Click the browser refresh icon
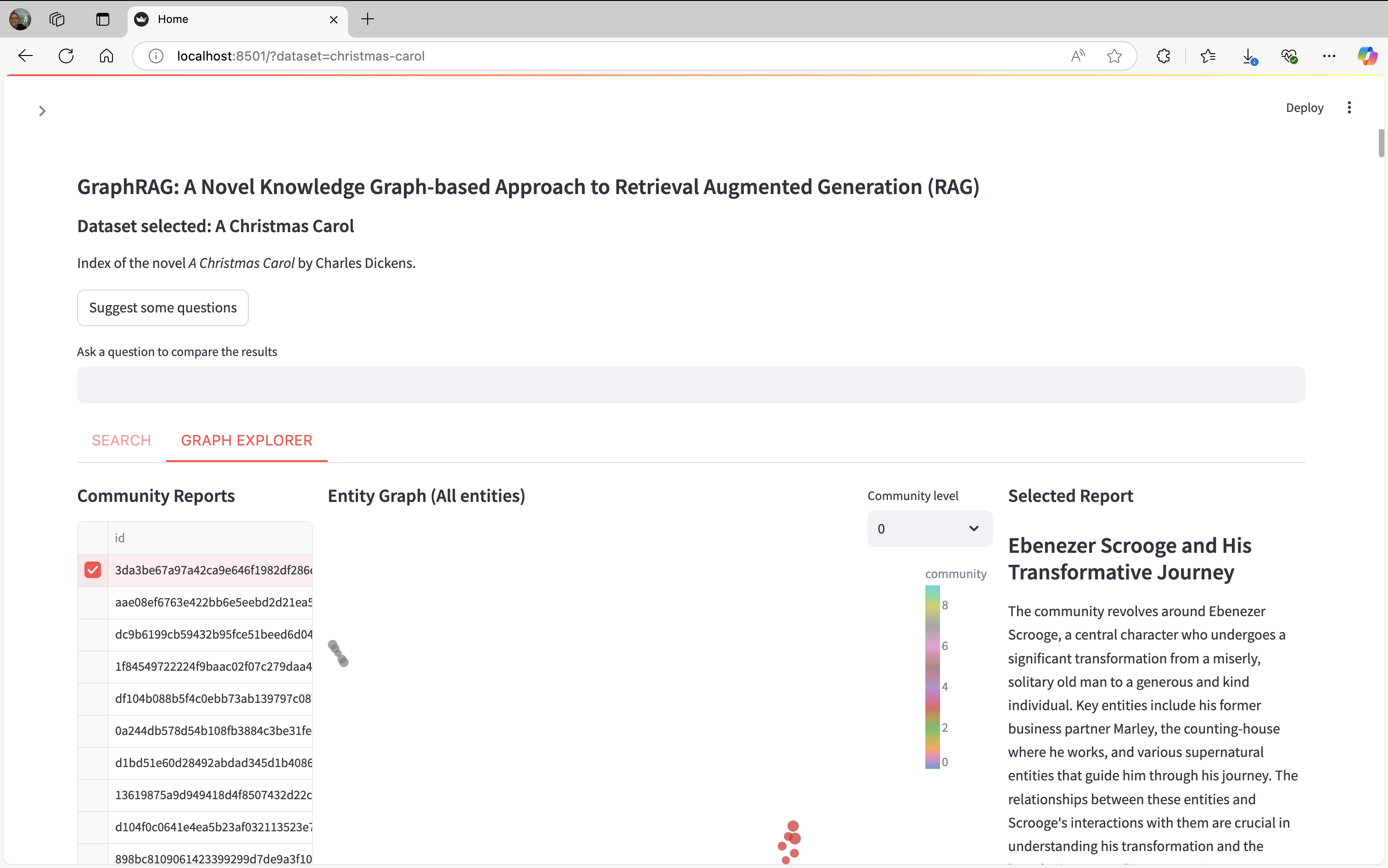Screen dimensions: 1388x868 tap(66, 56)
